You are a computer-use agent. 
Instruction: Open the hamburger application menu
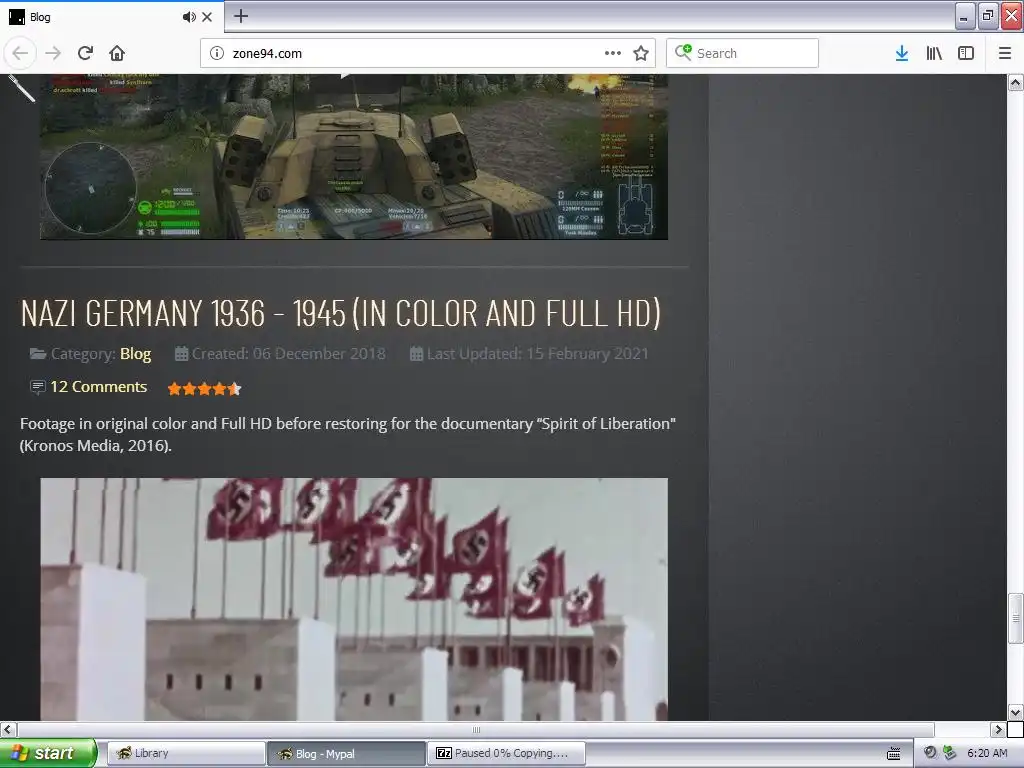coord(1004,53)
